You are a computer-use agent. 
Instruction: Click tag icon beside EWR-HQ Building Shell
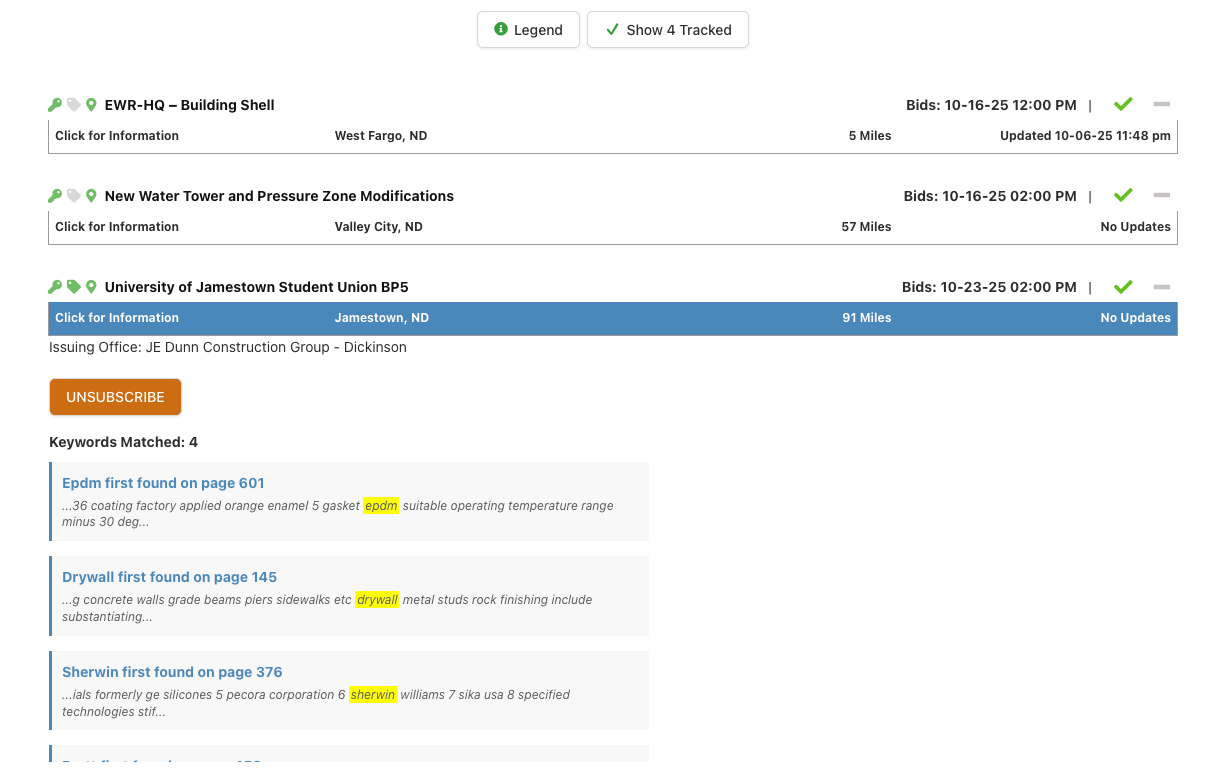click(x=73, y=105)
